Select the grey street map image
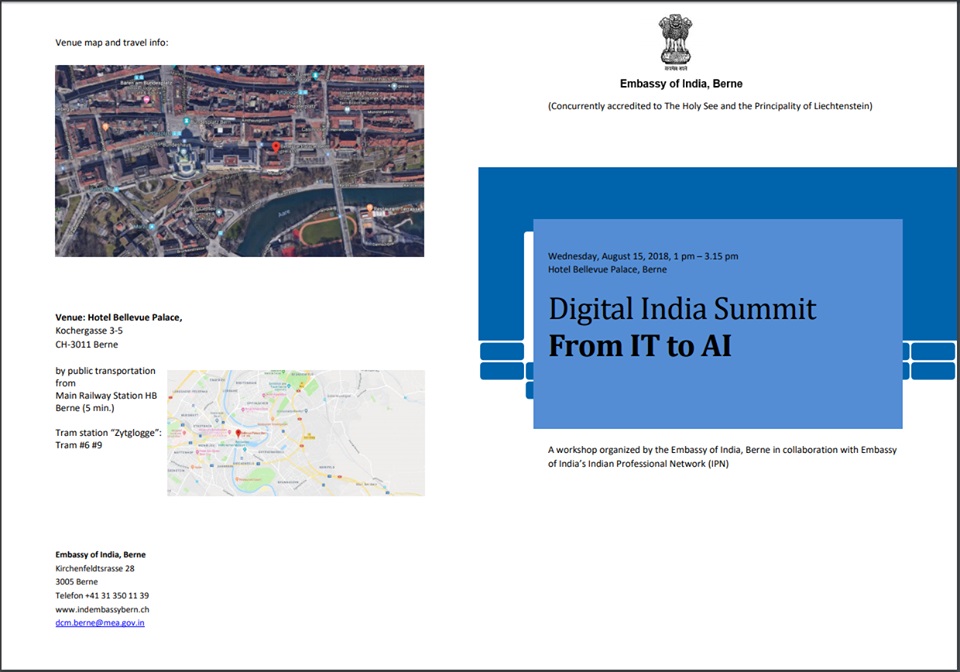This screenshot has height=672, width=960. (295, 432)
